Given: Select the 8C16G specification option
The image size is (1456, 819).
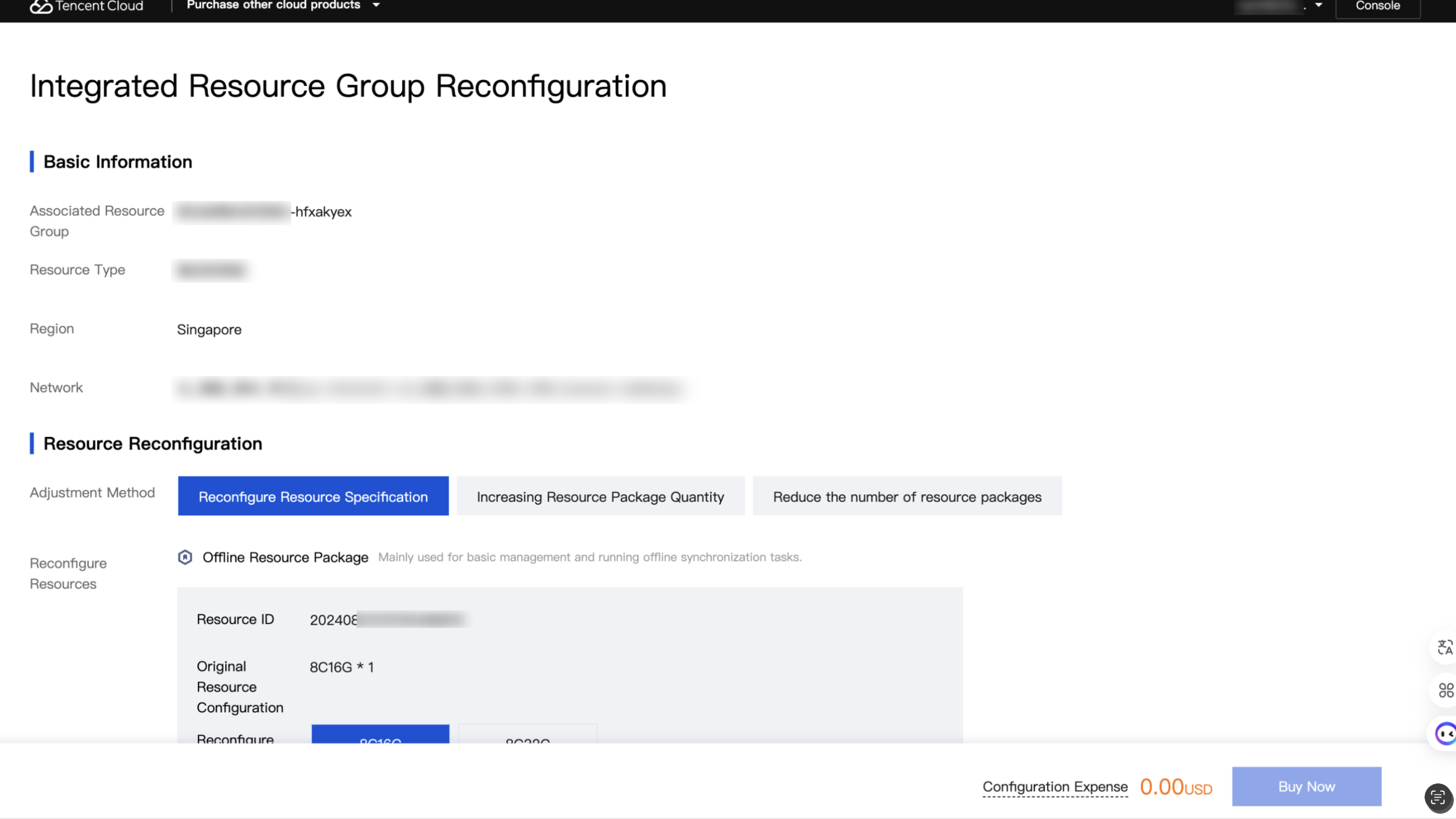Looking at the screenshot, I should (x=380, y=736).
